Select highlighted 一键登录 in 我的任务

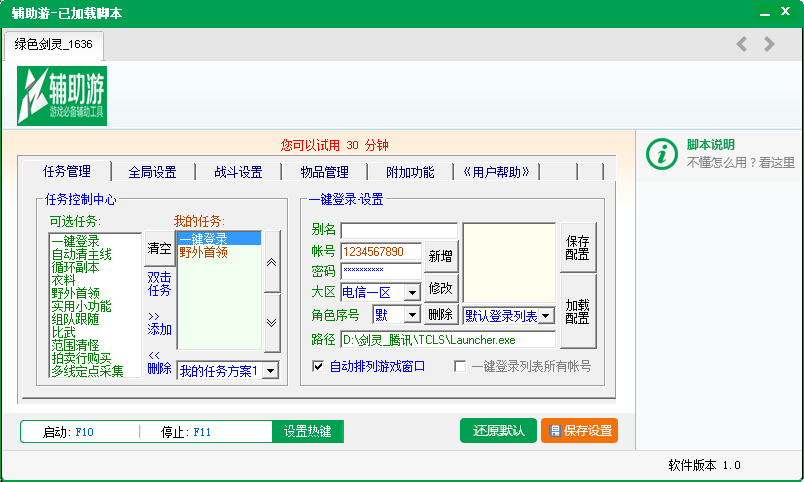point(219,238)
